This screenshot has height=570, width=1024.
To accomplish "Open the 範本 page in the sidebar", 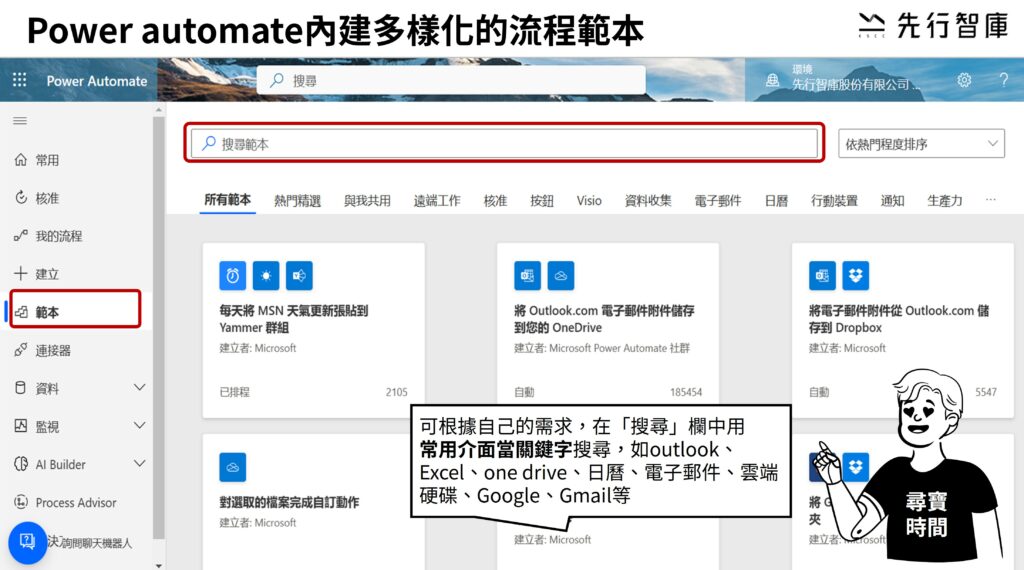I will tap(76, 311).
